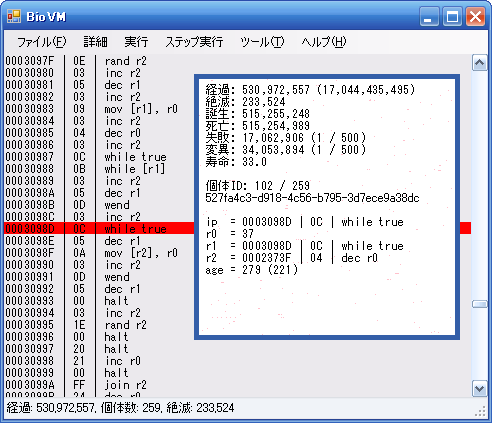Click the ip register line
Image resolution: width=492 pixels, height=423 pixels.
click(x=305, y=222)
